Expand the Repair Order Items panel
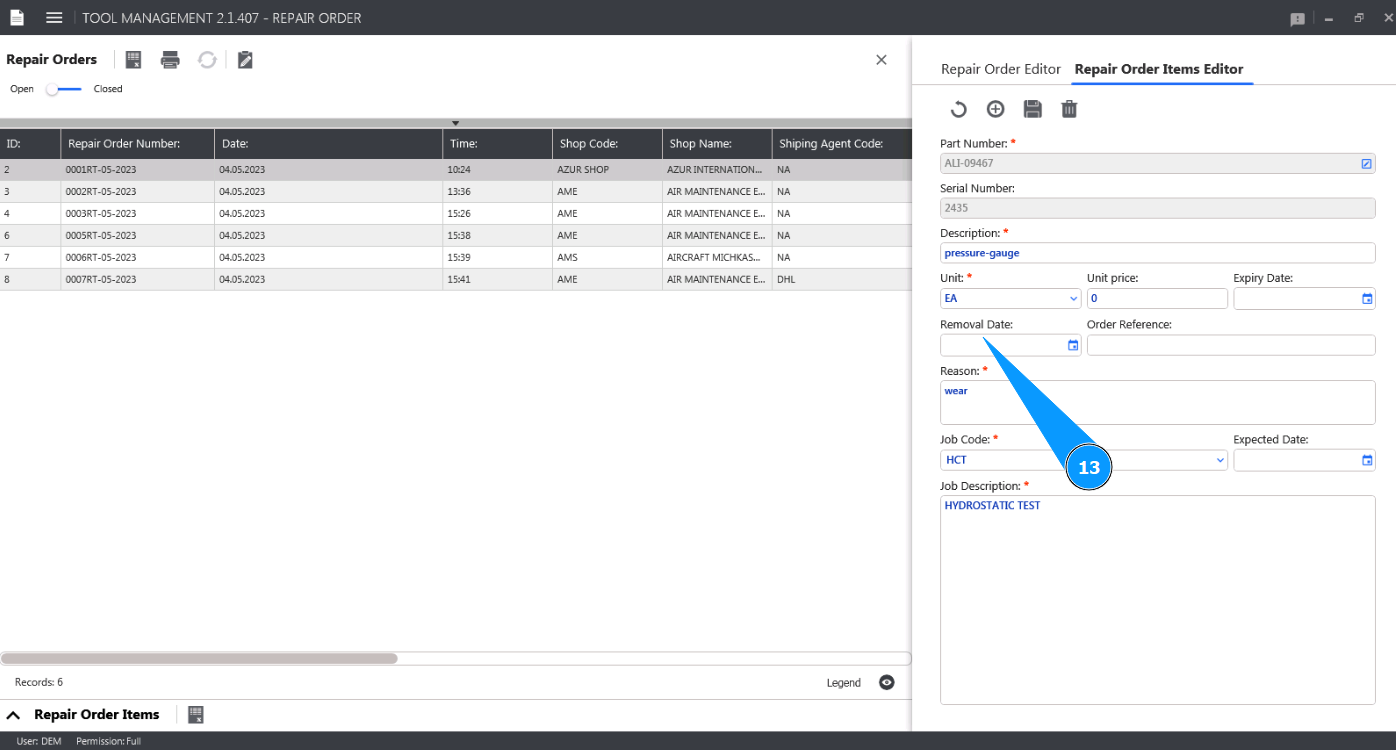The image size is (1396, 751). pos(15,714)
